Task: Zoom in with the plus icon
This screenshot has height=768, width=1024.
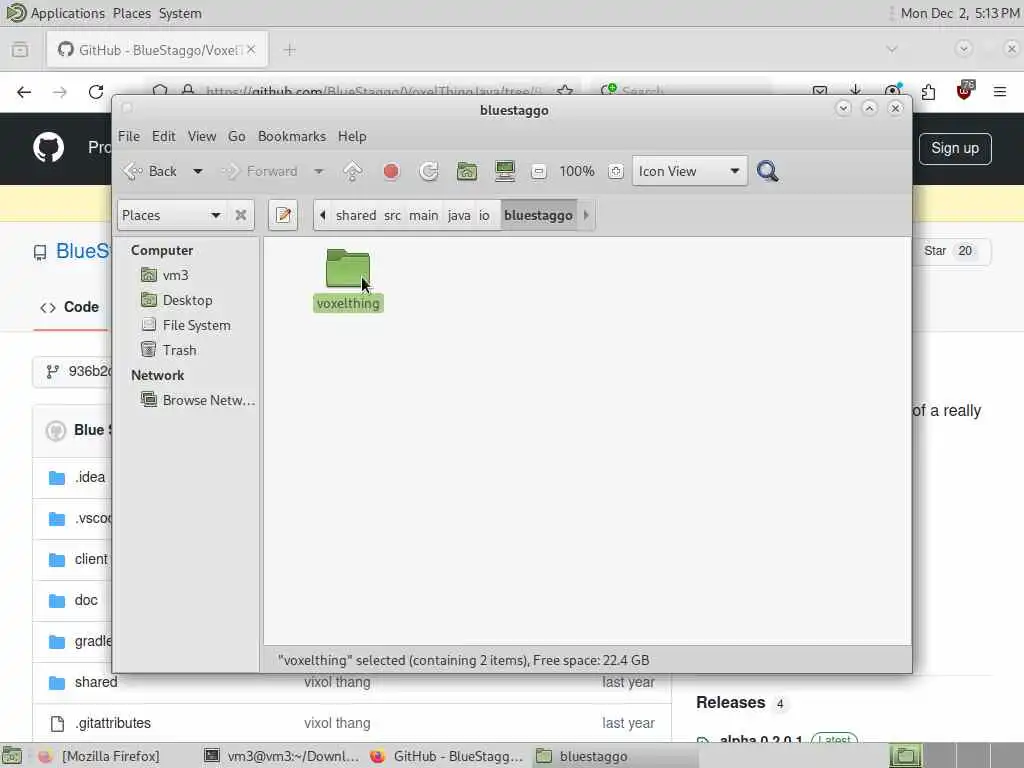Action: pyautogui.click(x=615, y=172)
